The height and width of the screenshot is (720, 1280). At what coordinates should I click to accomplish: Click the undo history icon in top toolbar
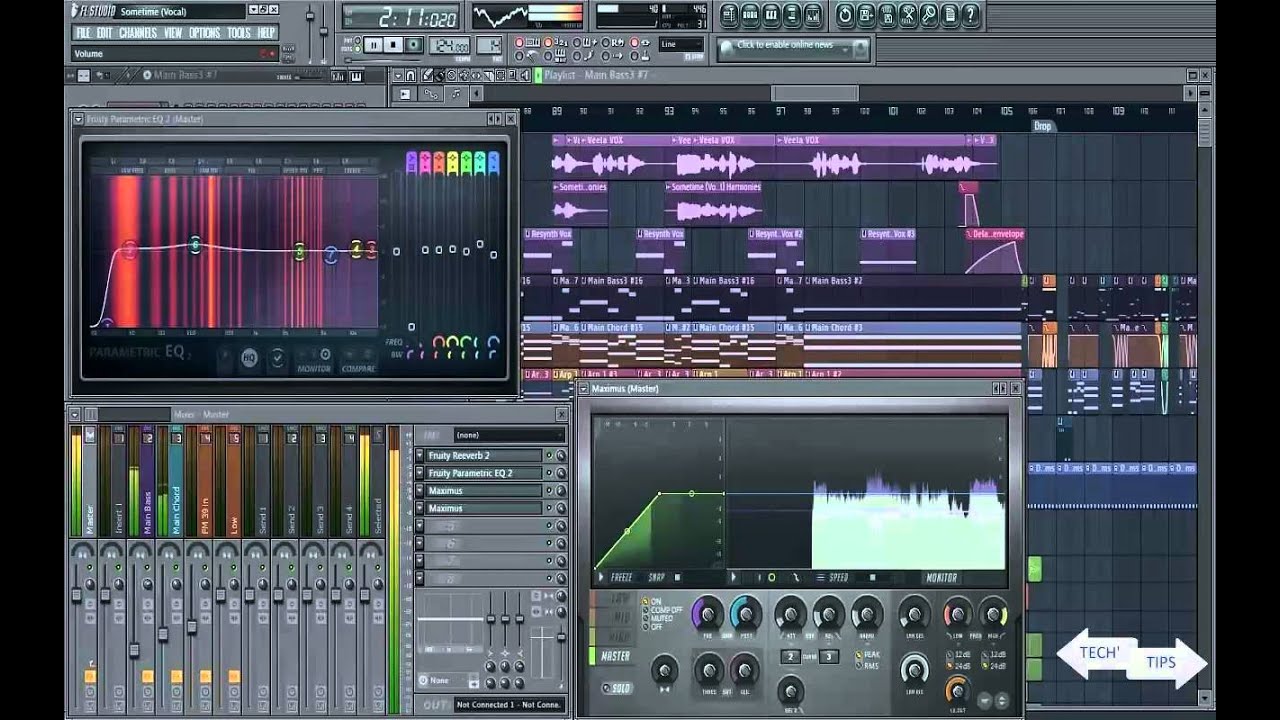pyautogui.click(x=845, y=14)
